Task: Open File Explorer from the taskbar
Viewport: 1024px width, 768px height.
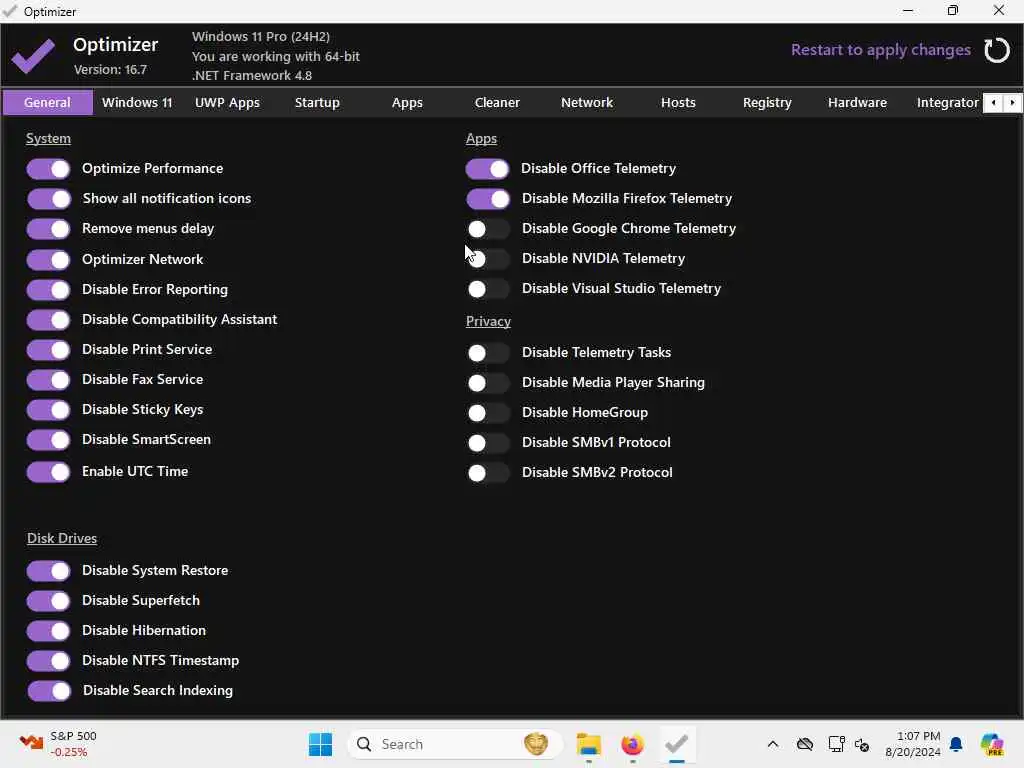Action: (588, 744)
